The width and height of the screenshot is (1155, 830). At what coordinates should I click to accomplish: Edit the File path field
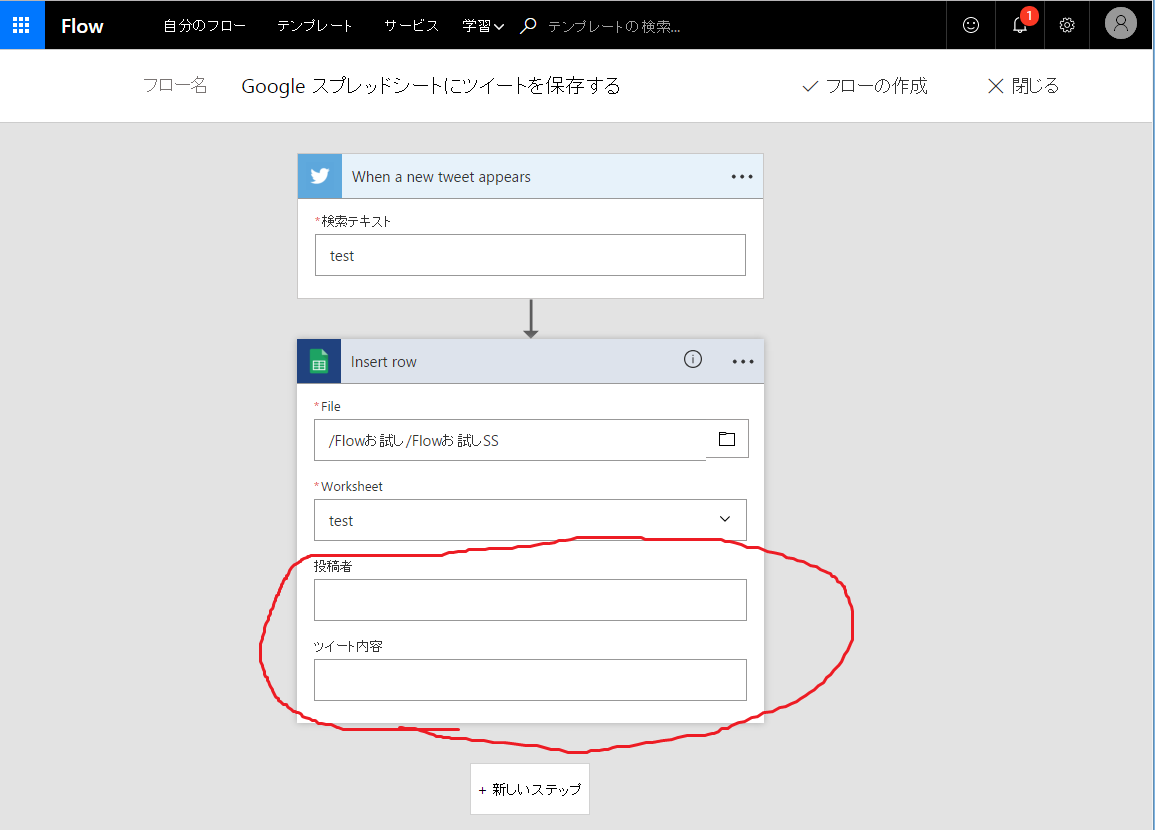[x=510, y=440]
